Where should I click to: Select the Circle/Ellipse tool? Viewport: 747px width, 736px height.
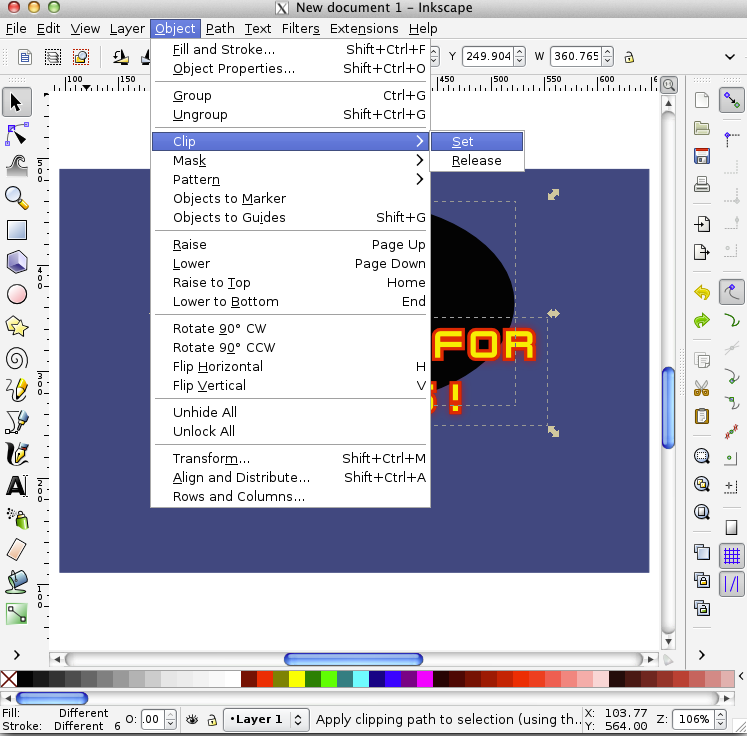tap(17, 294)
